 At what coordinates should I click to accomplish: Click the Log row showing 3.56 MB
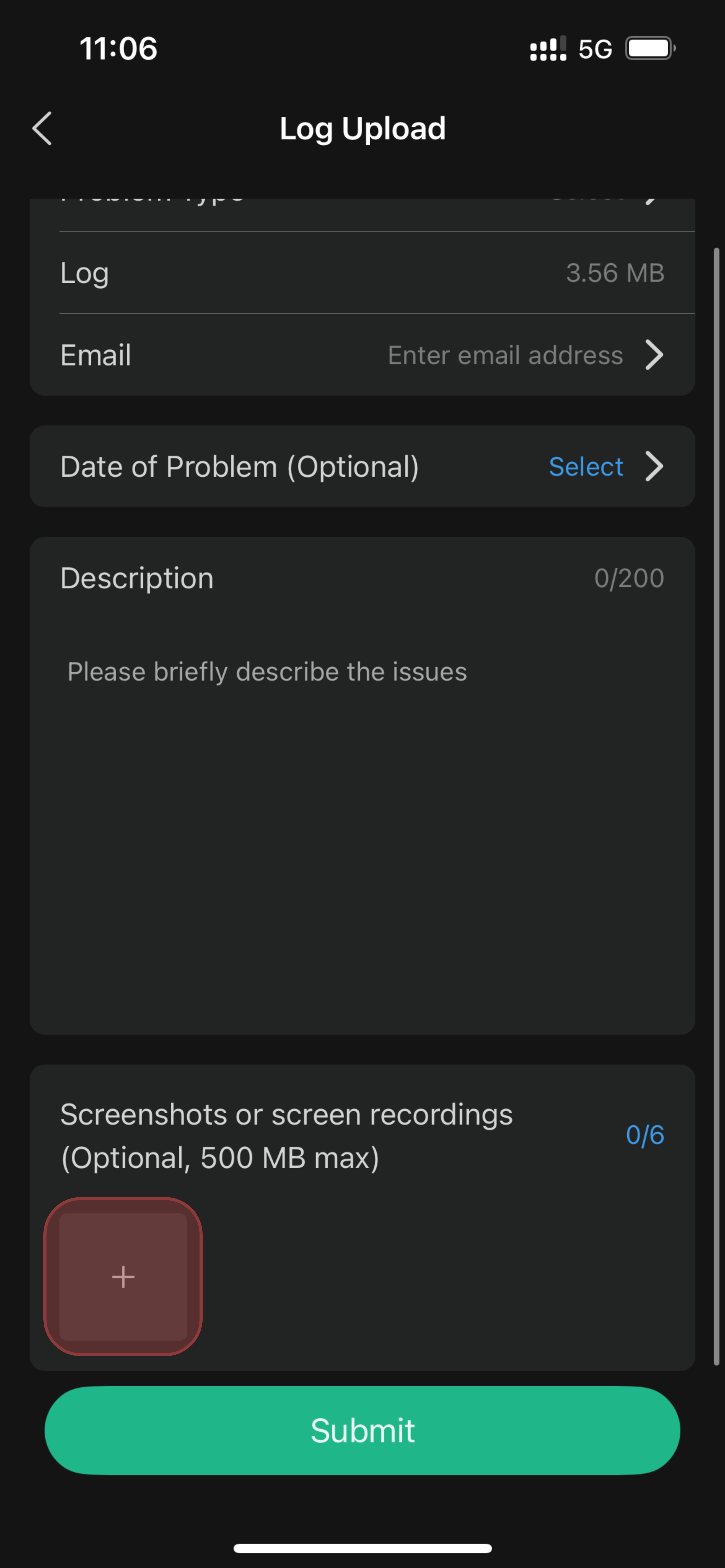point(362,273)
